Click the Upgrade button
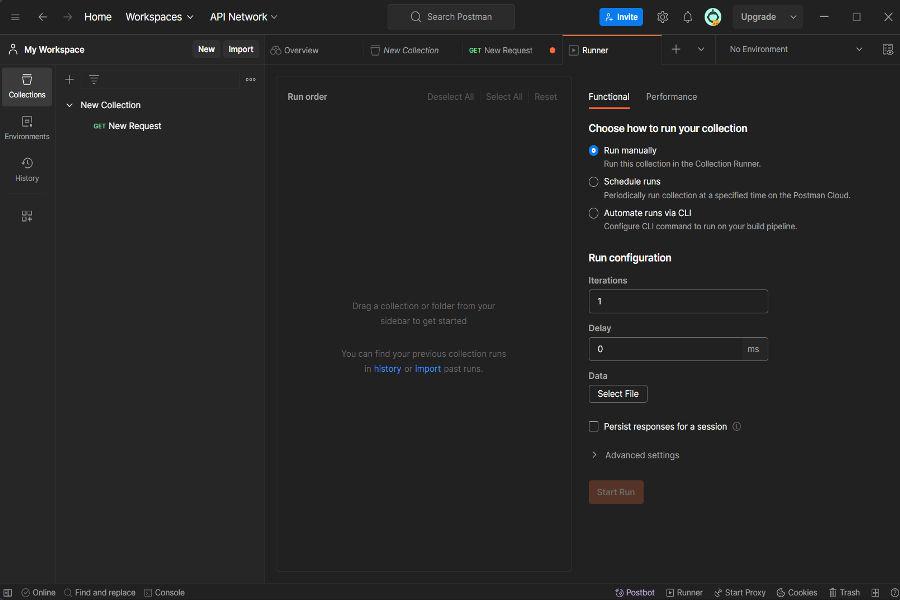Screen dimensions: 900x600 [758, 17]
